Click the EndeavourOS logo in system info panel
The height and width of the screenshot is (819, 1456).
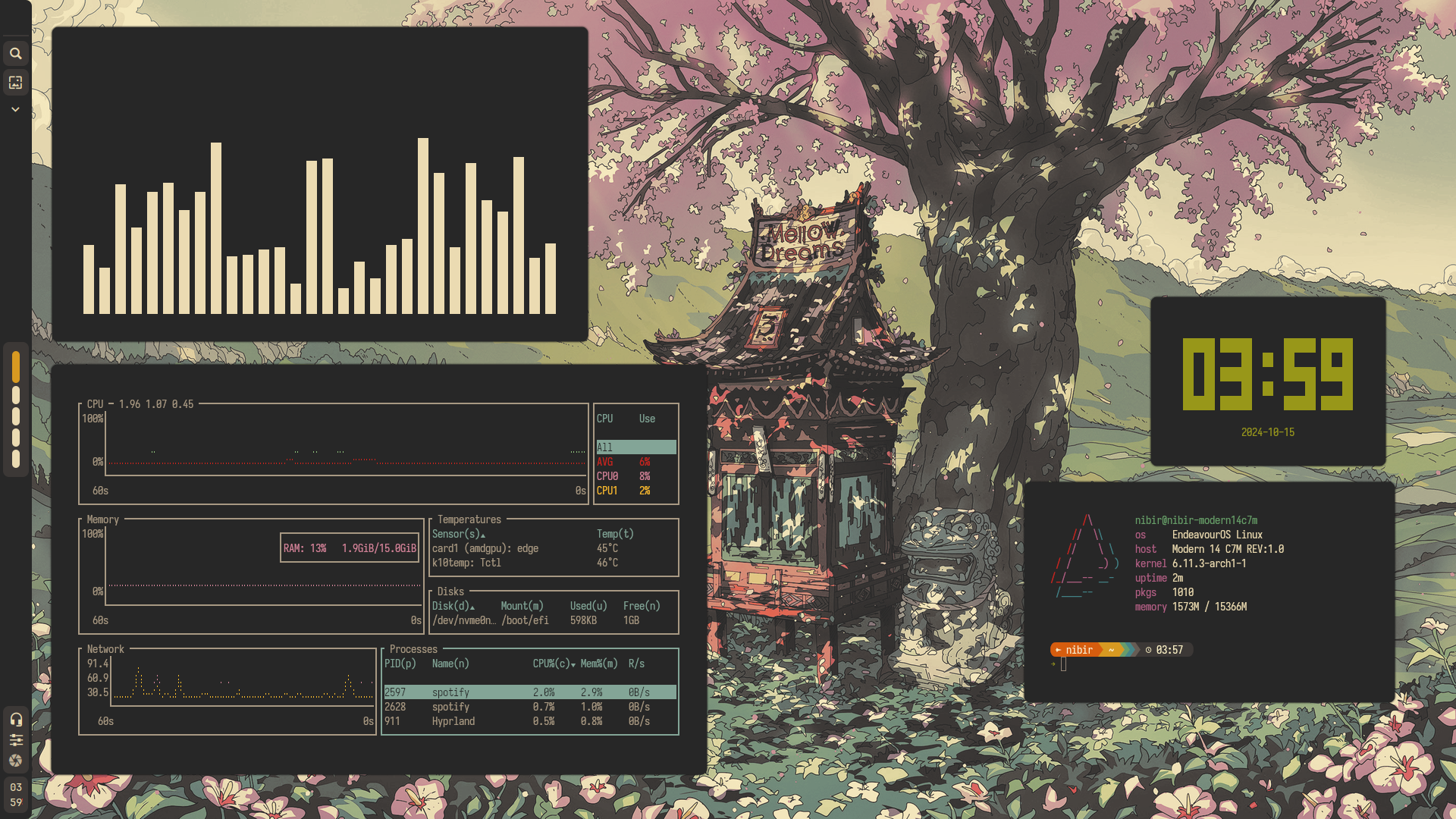tap(1086, 554)
